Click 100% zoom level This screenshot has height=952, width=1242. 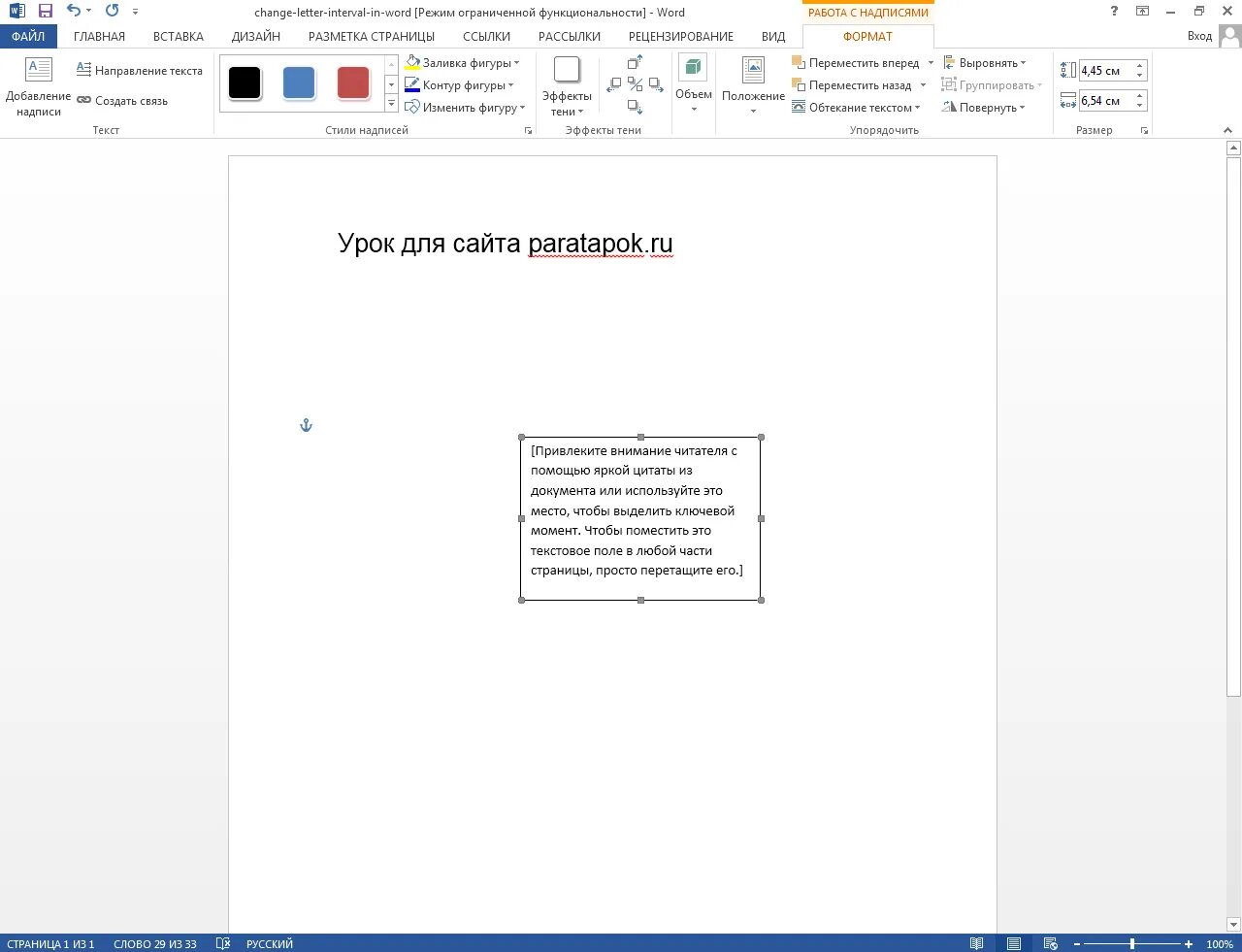pos(1220,943)
